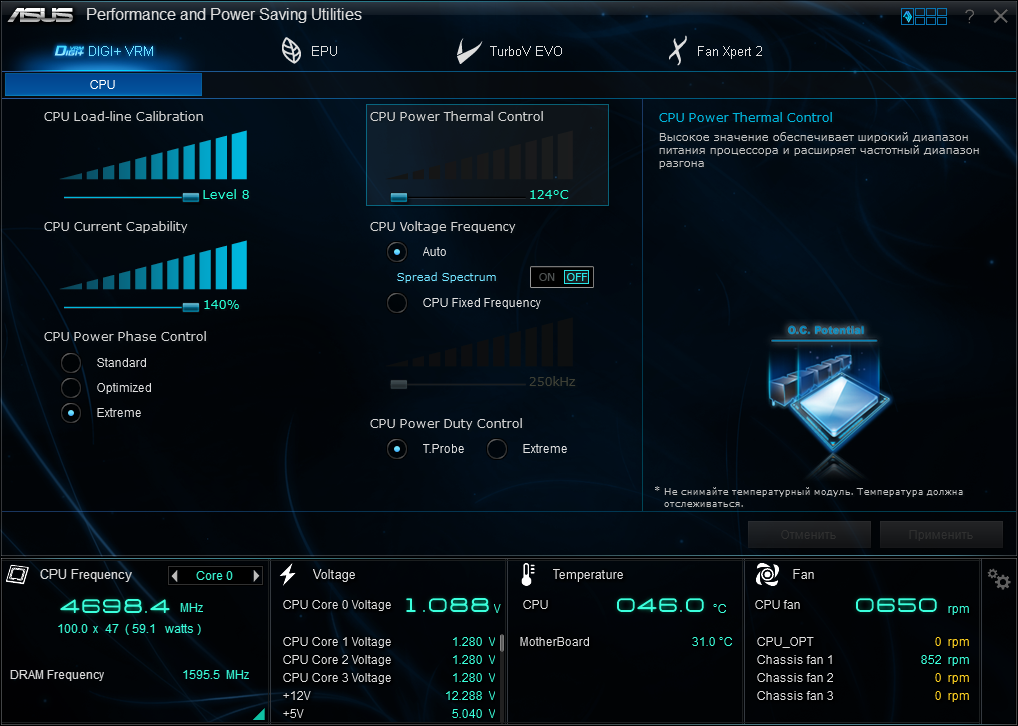Click the CPU Power Thermal Control heading

tap(456, 117)
